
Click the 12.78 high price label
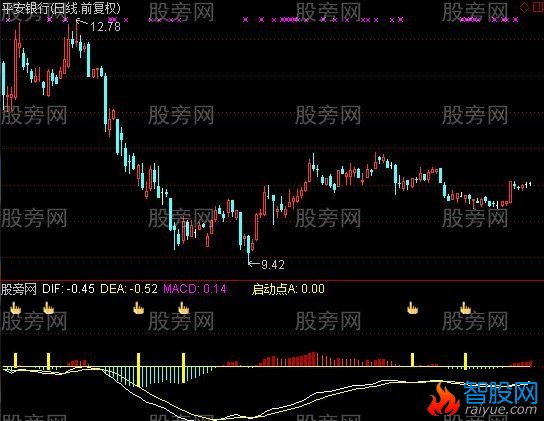point(105,27)
